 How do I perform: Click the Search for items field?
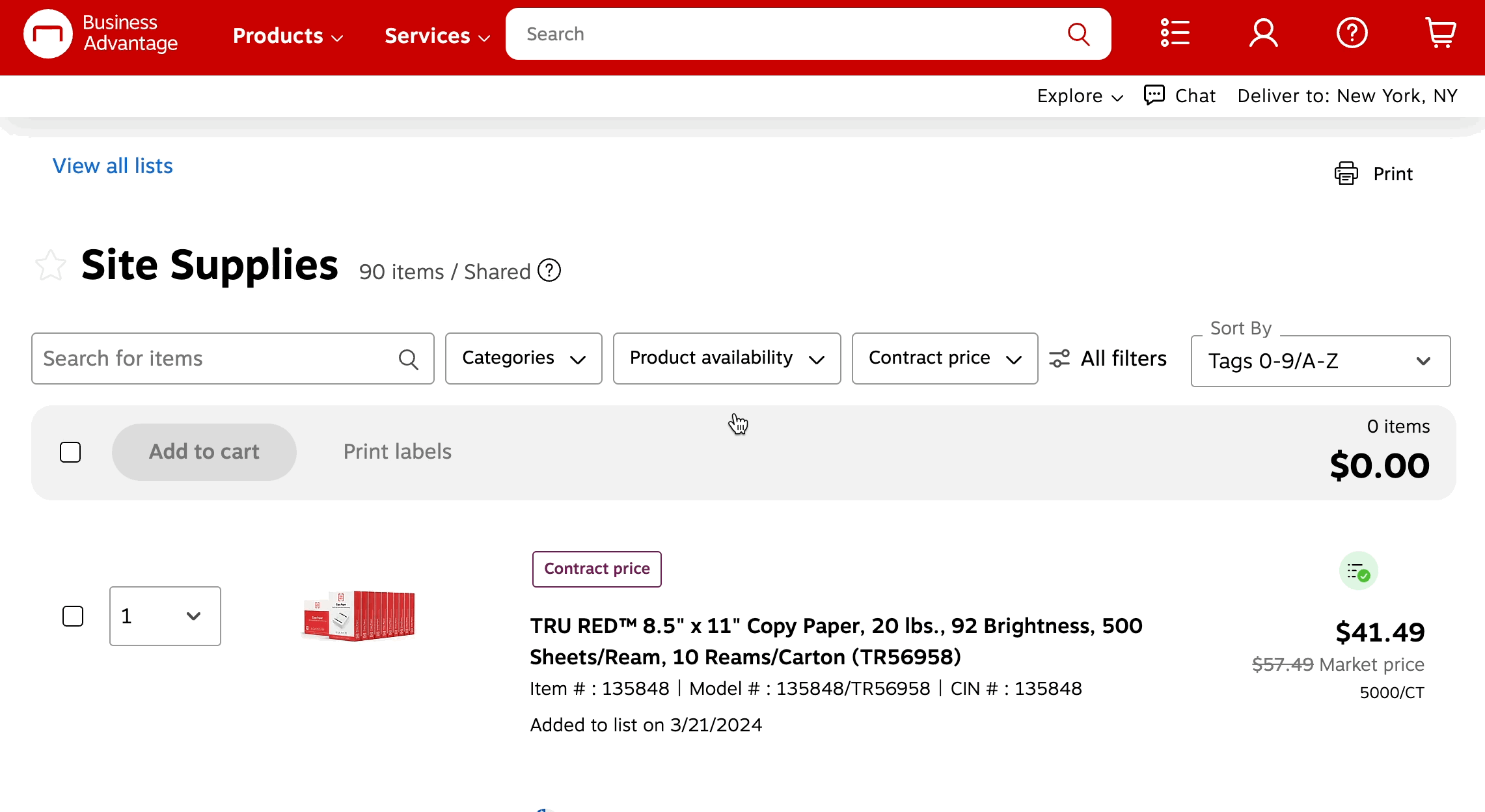pyautogui.click(x=218, y=359)
